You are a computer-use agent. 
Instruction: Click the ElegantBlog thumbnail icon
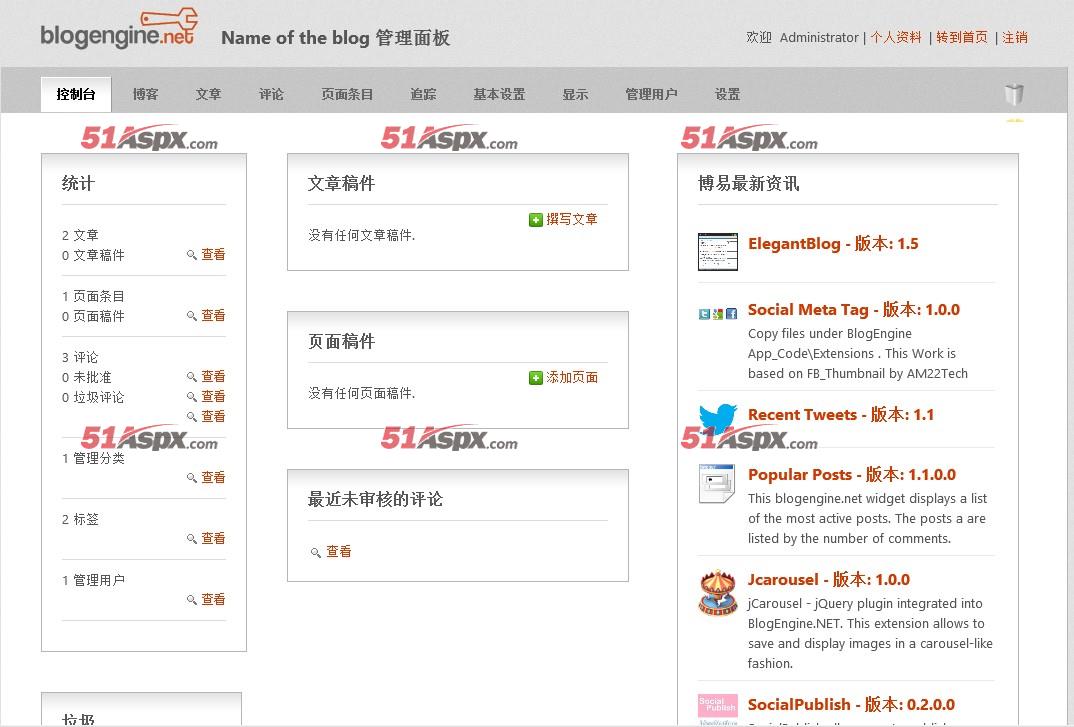click(x=717, y=251)
